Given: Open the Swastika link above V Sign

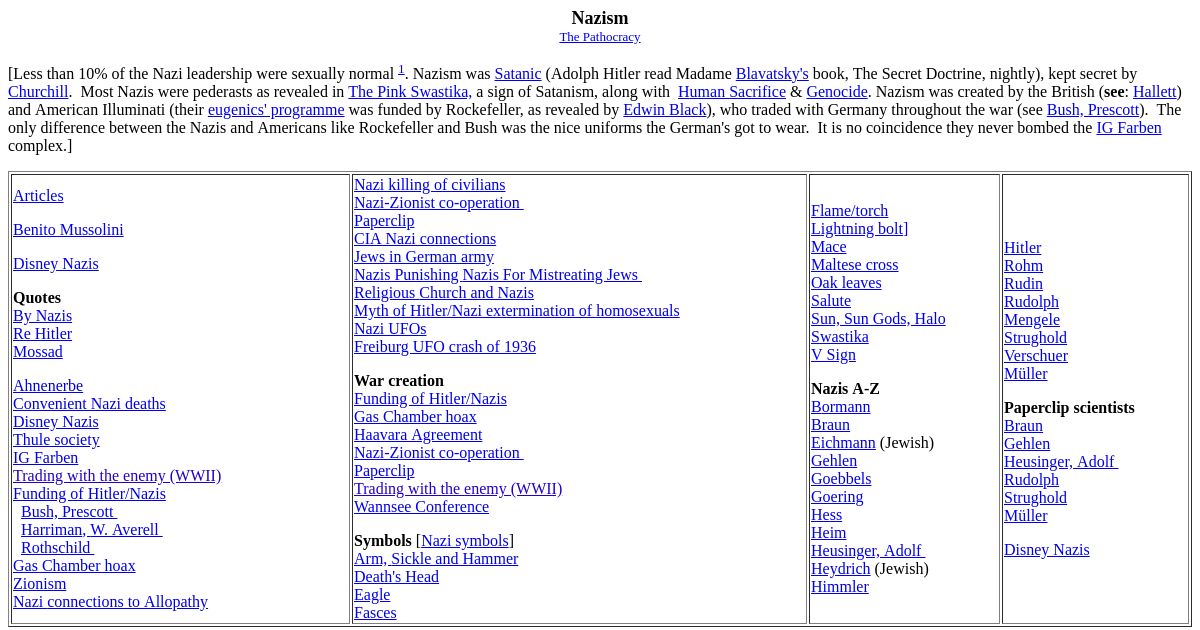Looking at the screenshot, I should (839, 337).
